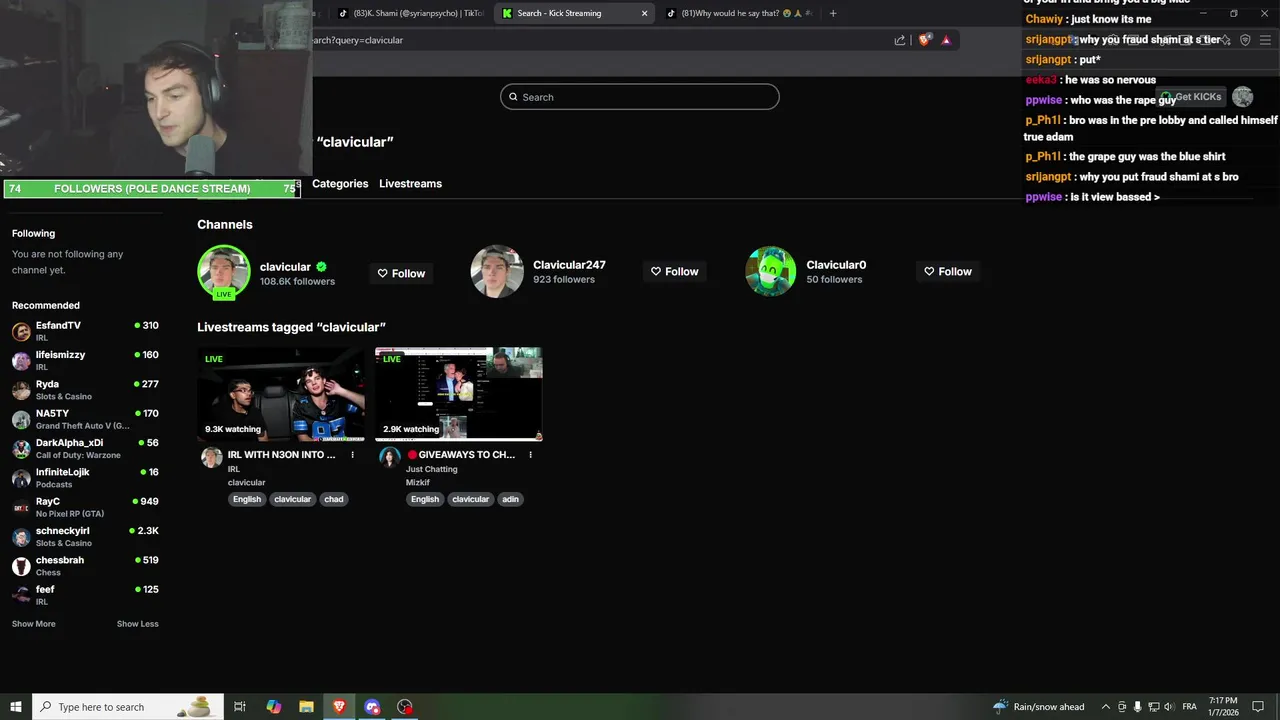The width and height of the screenshot is (1280, 720).
Task: Open Copilot from the taskbar
Action: (x=273, y=707)
